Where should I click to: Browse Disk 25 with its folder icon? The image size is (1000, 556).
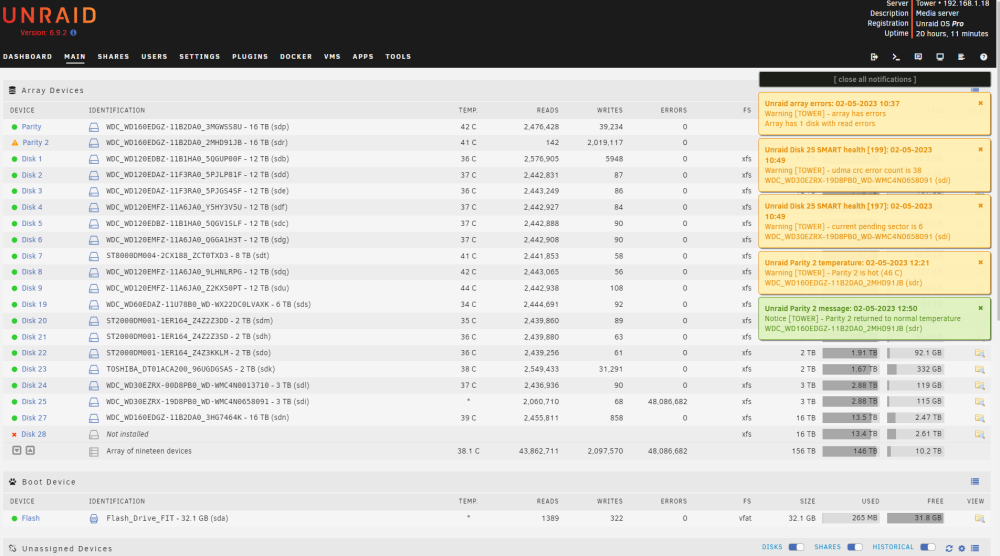click(x=980, y=402)
